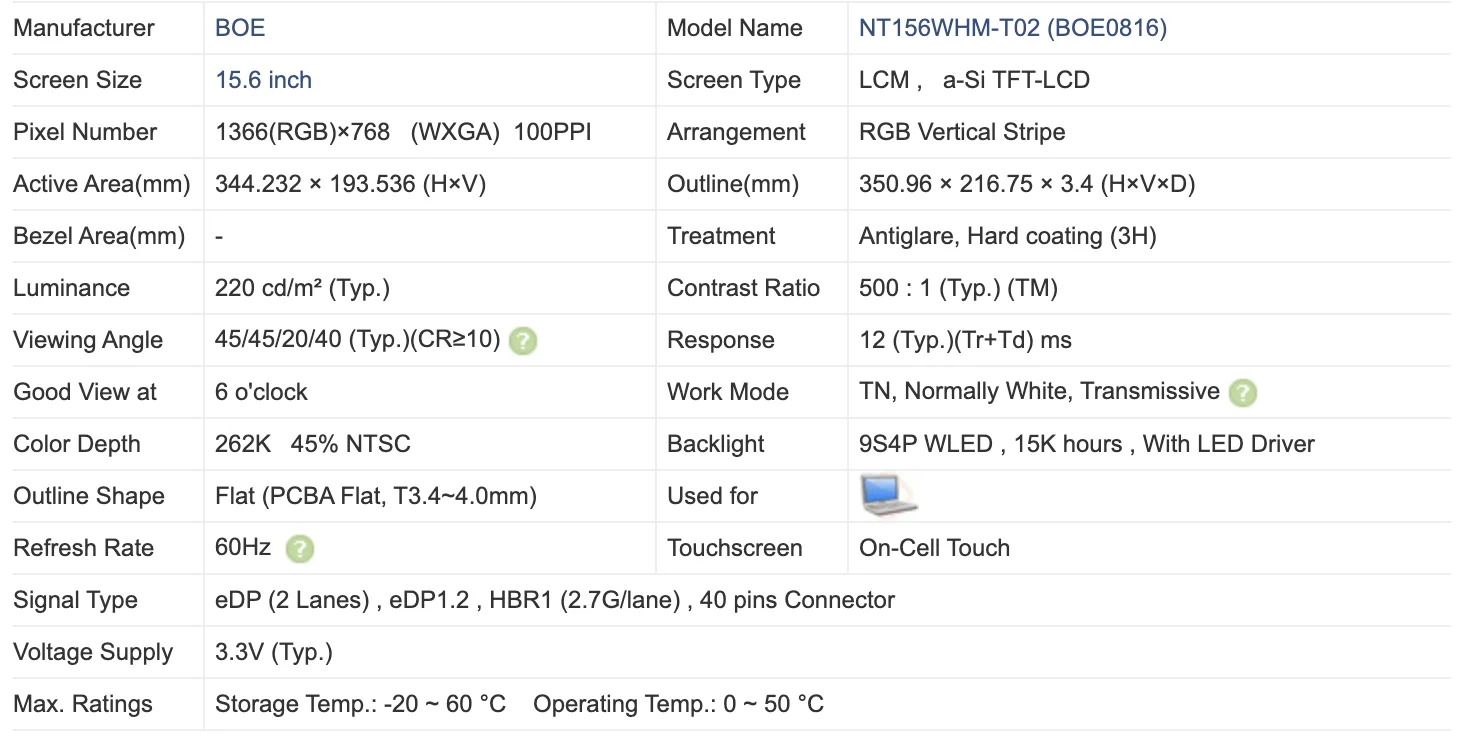This screenshot has width=1460, height=736.
Task: Click the "Active Area(mm)" row label
Action: 102,184
